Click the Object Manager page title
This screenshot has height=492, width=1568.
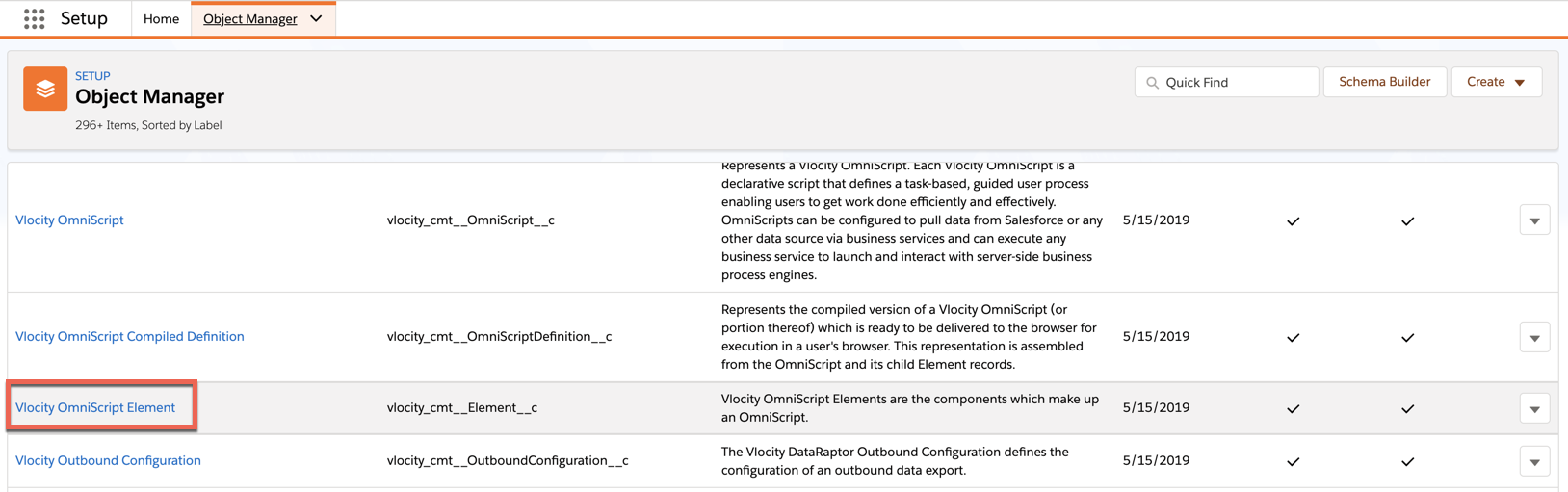(x=149, y=96)
